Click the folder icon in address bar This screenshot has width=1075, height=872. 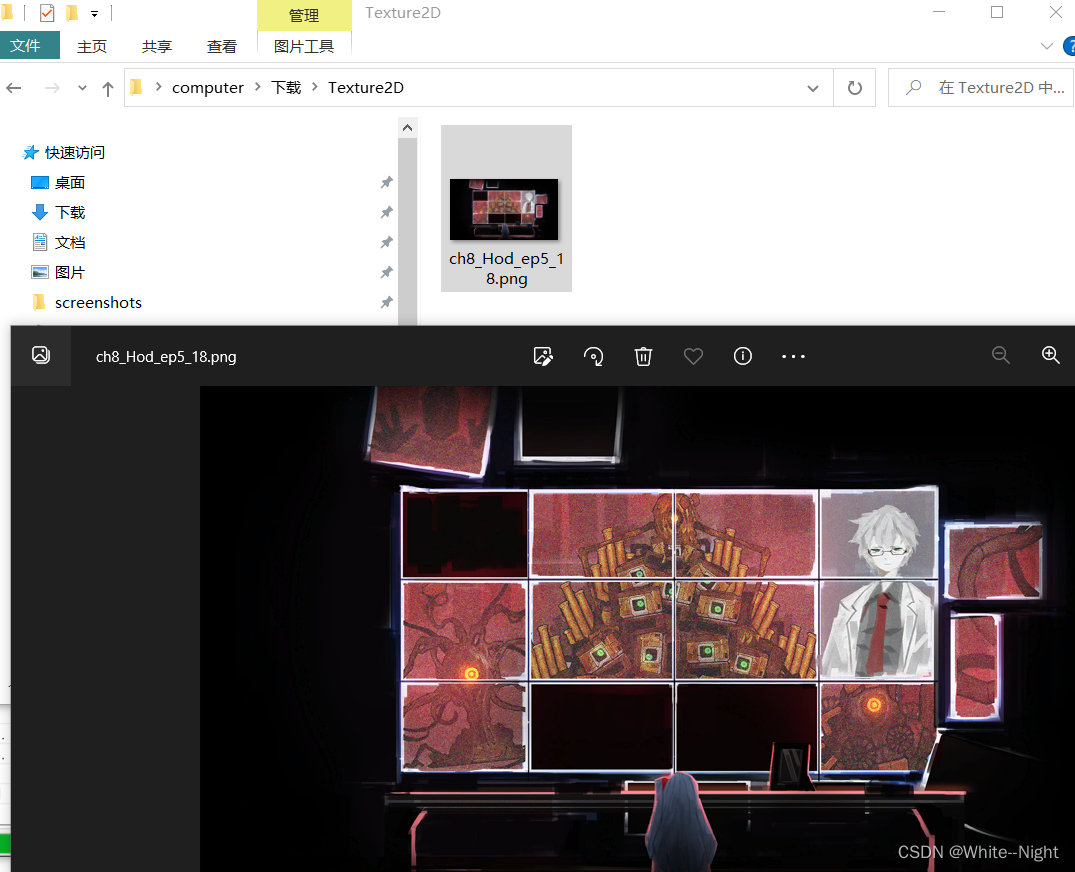point(136,87)
